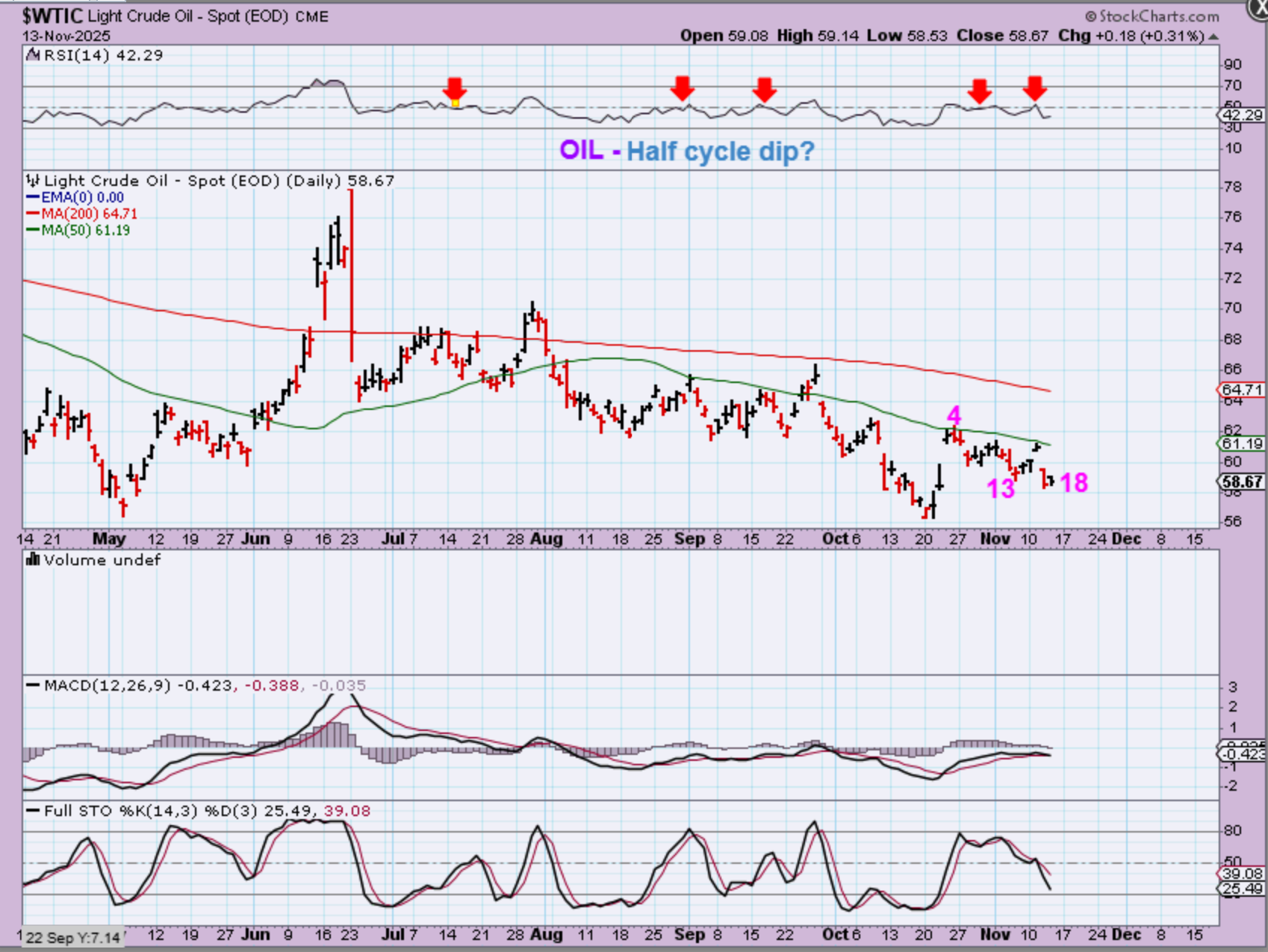Screen dimensions: 1268x952
Task: Click the Volume undef label
Action: pyautogui.click(x=102, y=560)
